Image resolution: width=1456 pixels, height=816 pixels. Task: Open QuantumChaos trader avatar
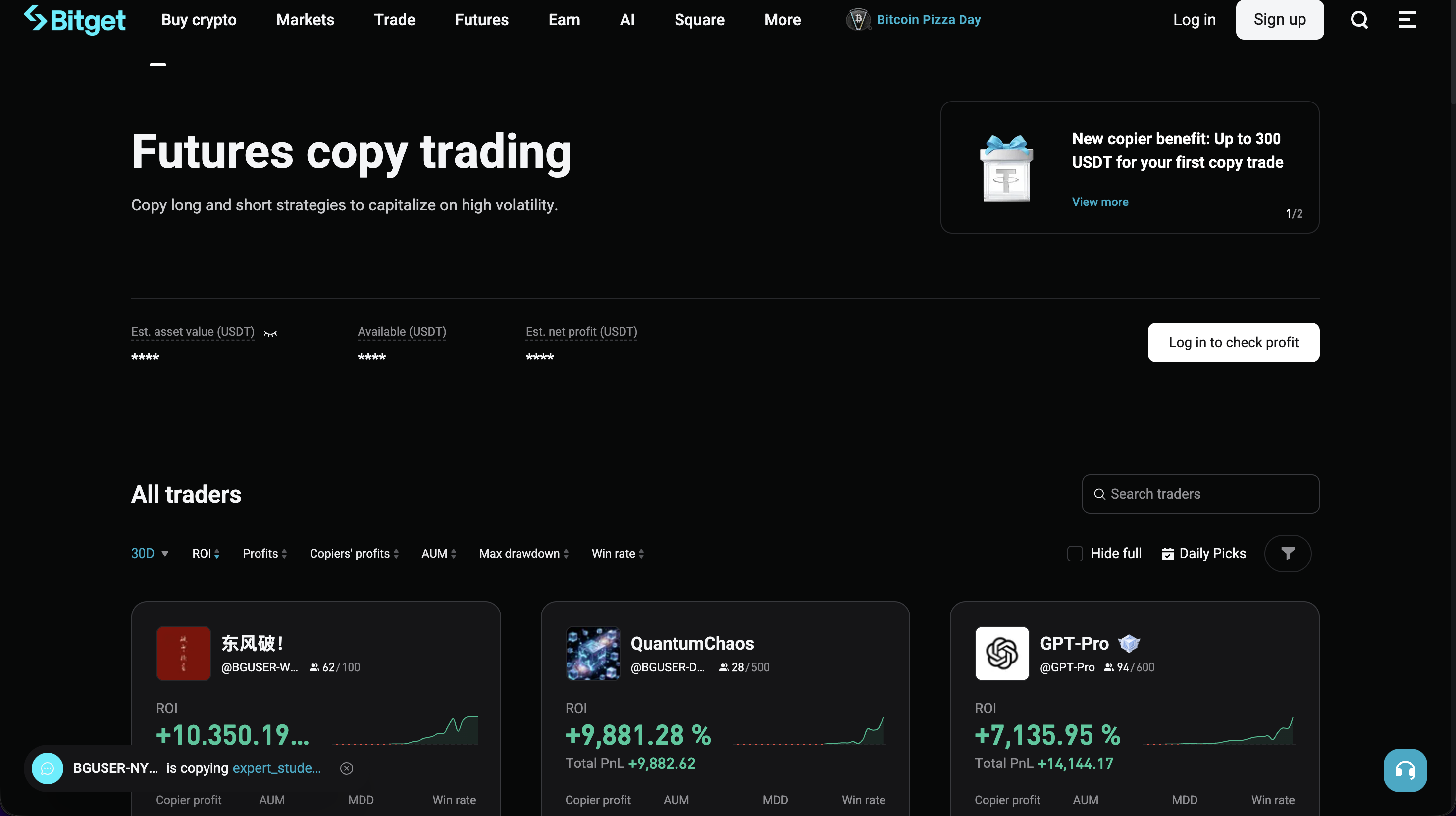[x=593, y=653]
